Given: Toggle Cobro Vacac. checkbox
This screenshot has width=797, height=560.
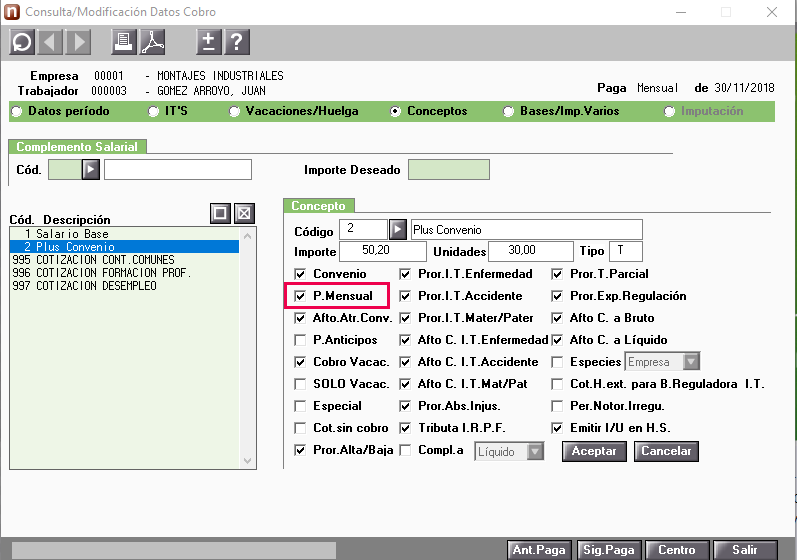Looking at the screenshot, I should pyautogui.click(x=300, y=362).
